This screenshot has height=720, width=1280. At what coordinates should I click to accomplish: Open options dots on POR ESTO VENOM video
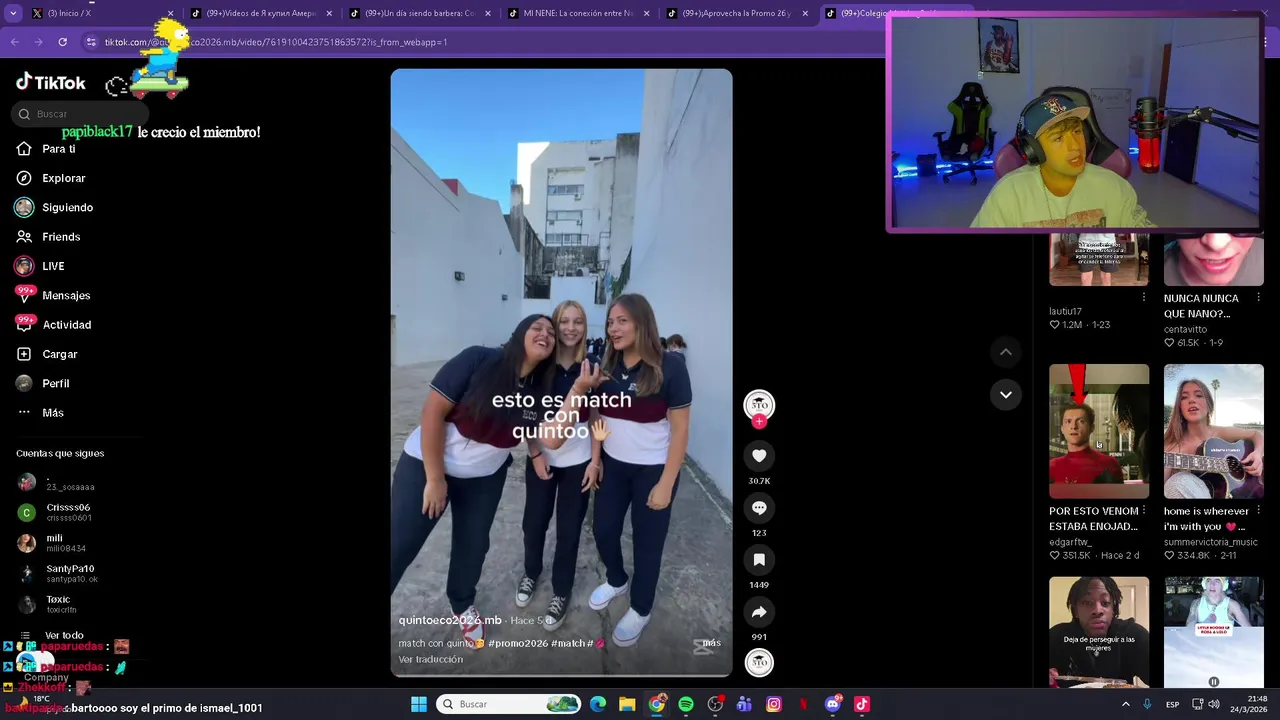(x=1144, y=510)
